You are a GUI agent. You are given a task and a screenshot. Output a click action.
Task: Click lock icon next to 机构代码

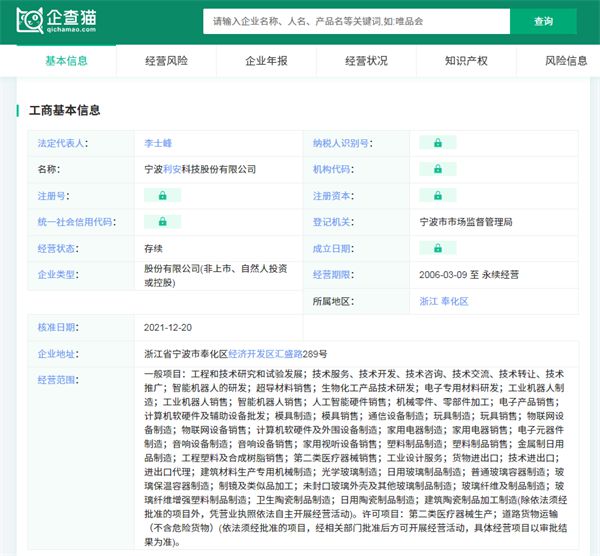pyautogui.click(x=437, y=169)
